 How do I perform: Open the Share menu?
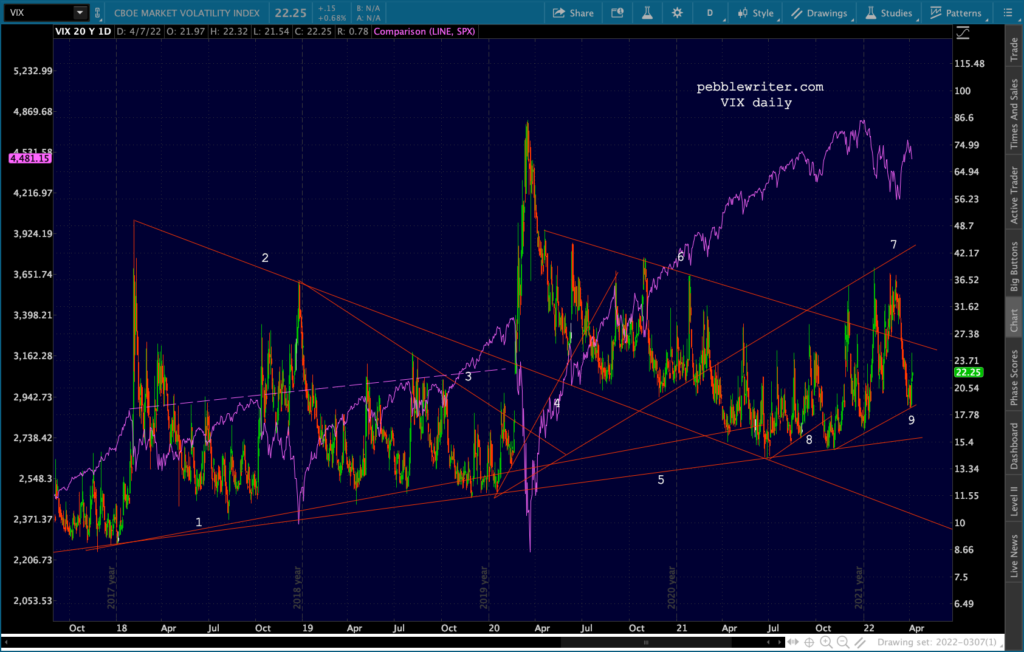573,13
